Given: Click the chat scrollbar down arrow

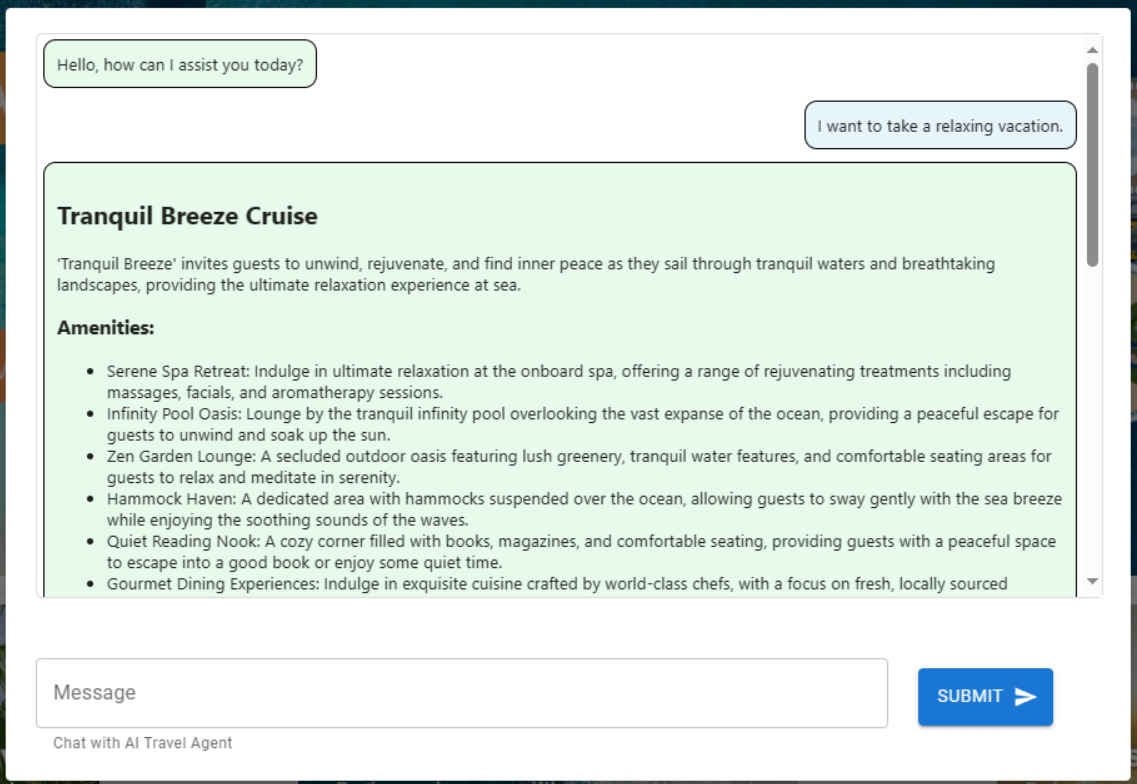Looking at the screenshot, I should coord(1092,581).
